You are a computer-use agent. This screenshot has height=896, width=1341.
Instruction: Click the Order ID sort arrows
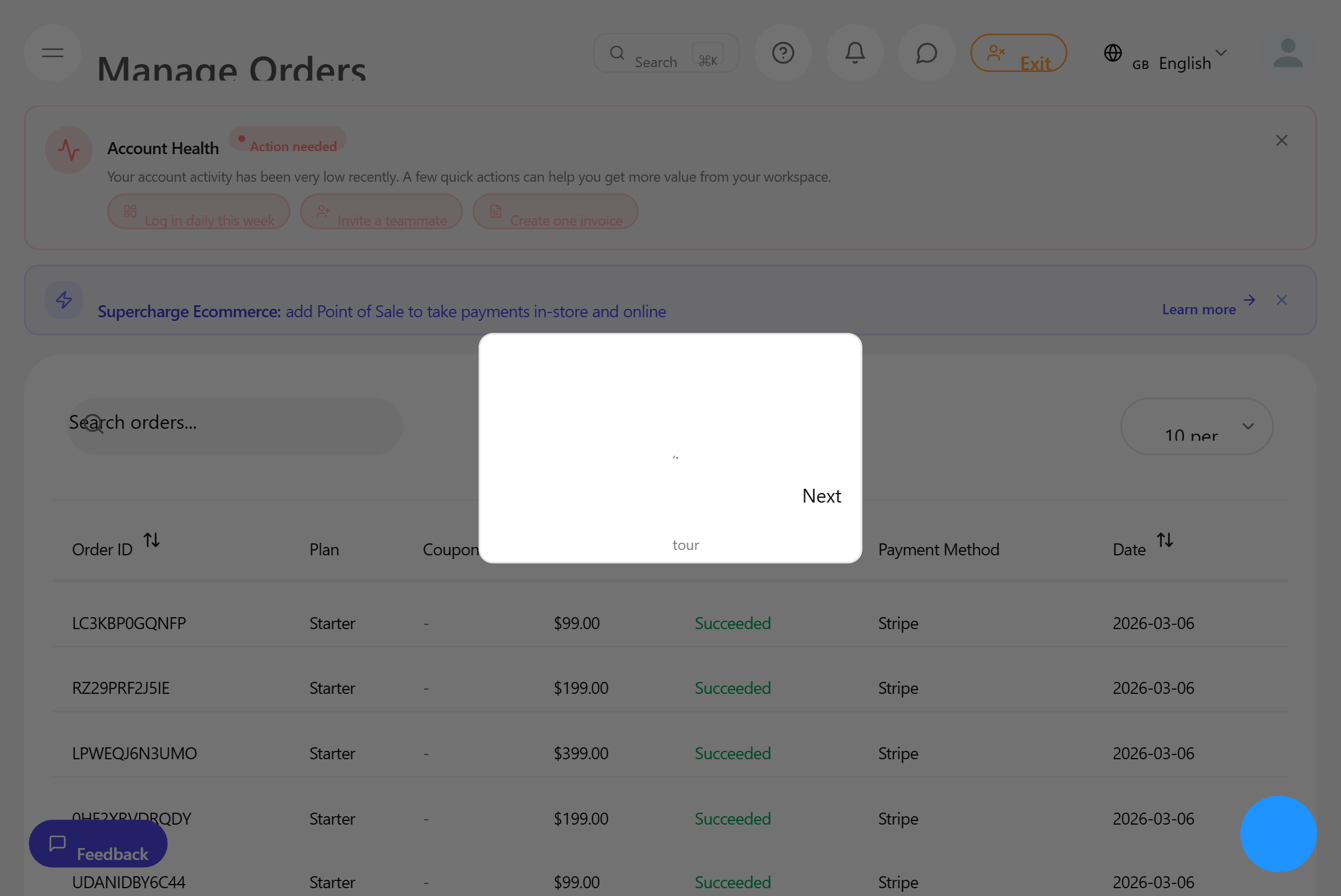(152, 540)
